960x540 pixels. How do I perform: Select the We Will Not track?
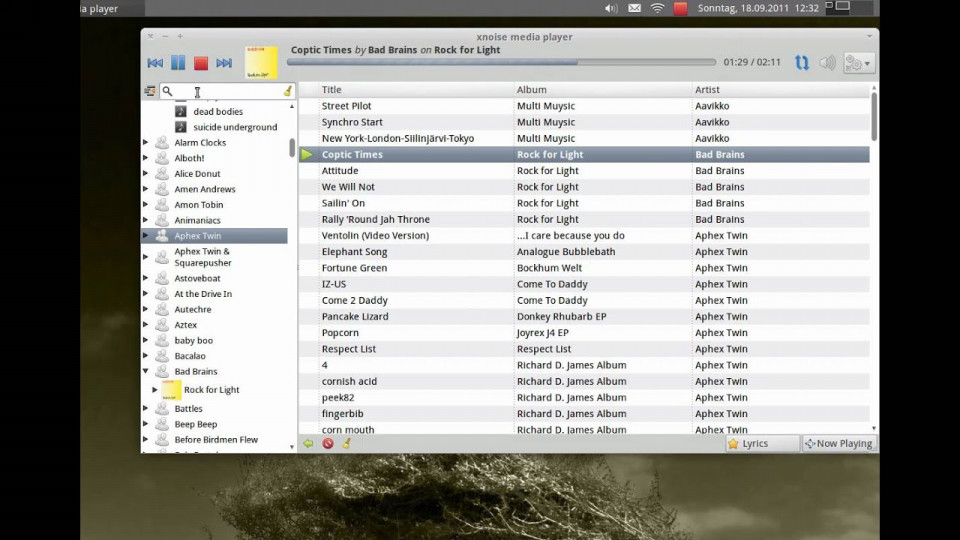point(584,187)
